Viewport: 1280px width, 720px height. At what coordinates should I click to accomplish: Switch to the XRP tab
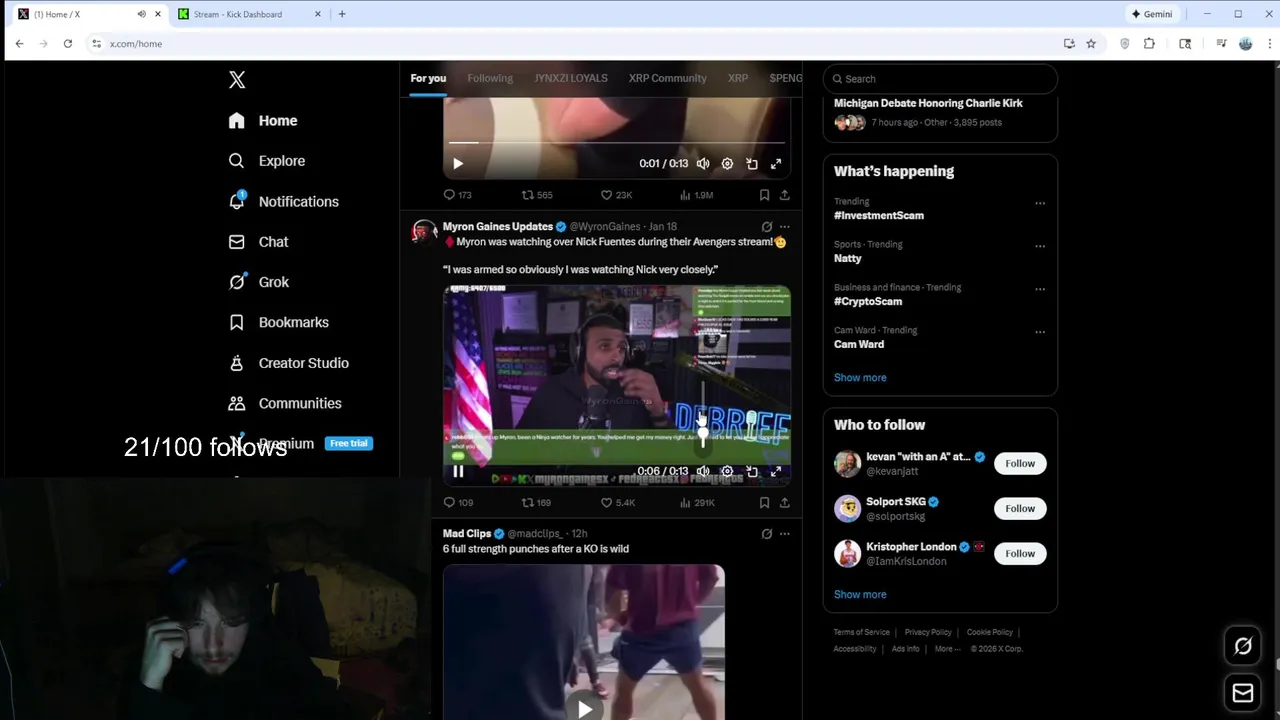(738, 78)
